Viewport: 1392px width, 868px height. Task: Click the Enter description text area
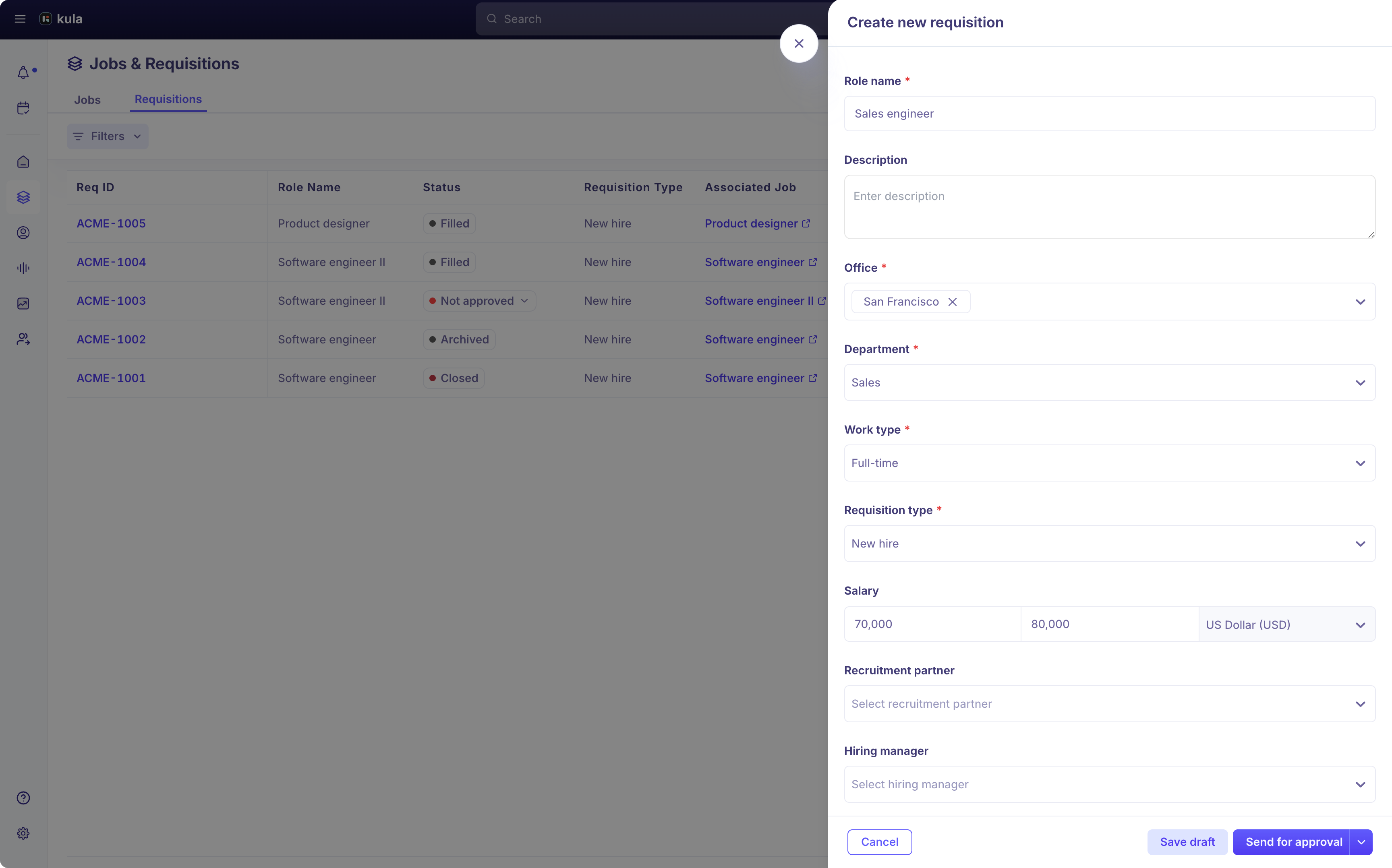1108,207
